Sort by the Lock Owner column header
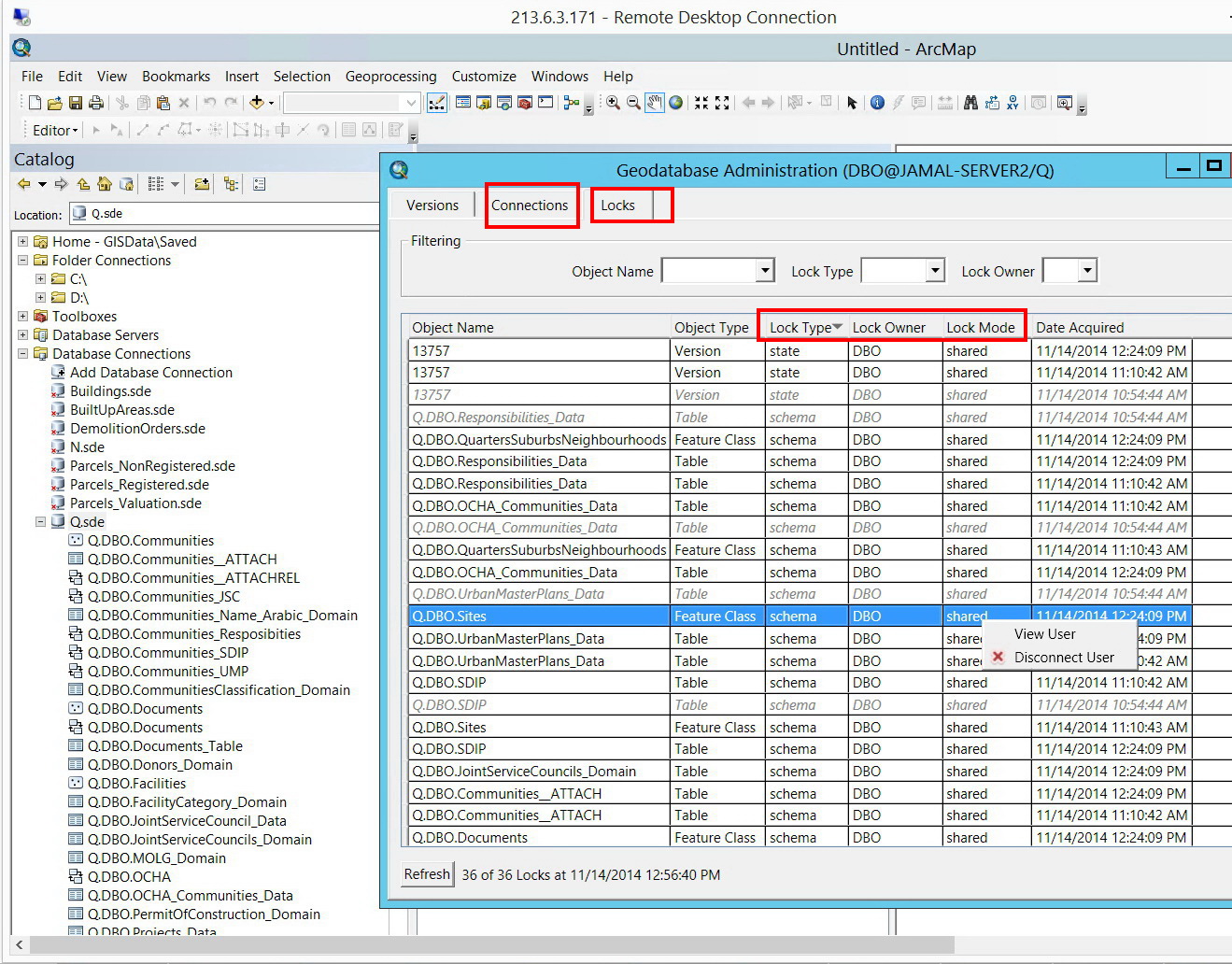The height and width of the screenshot is (964, 1232). [894, 327]
